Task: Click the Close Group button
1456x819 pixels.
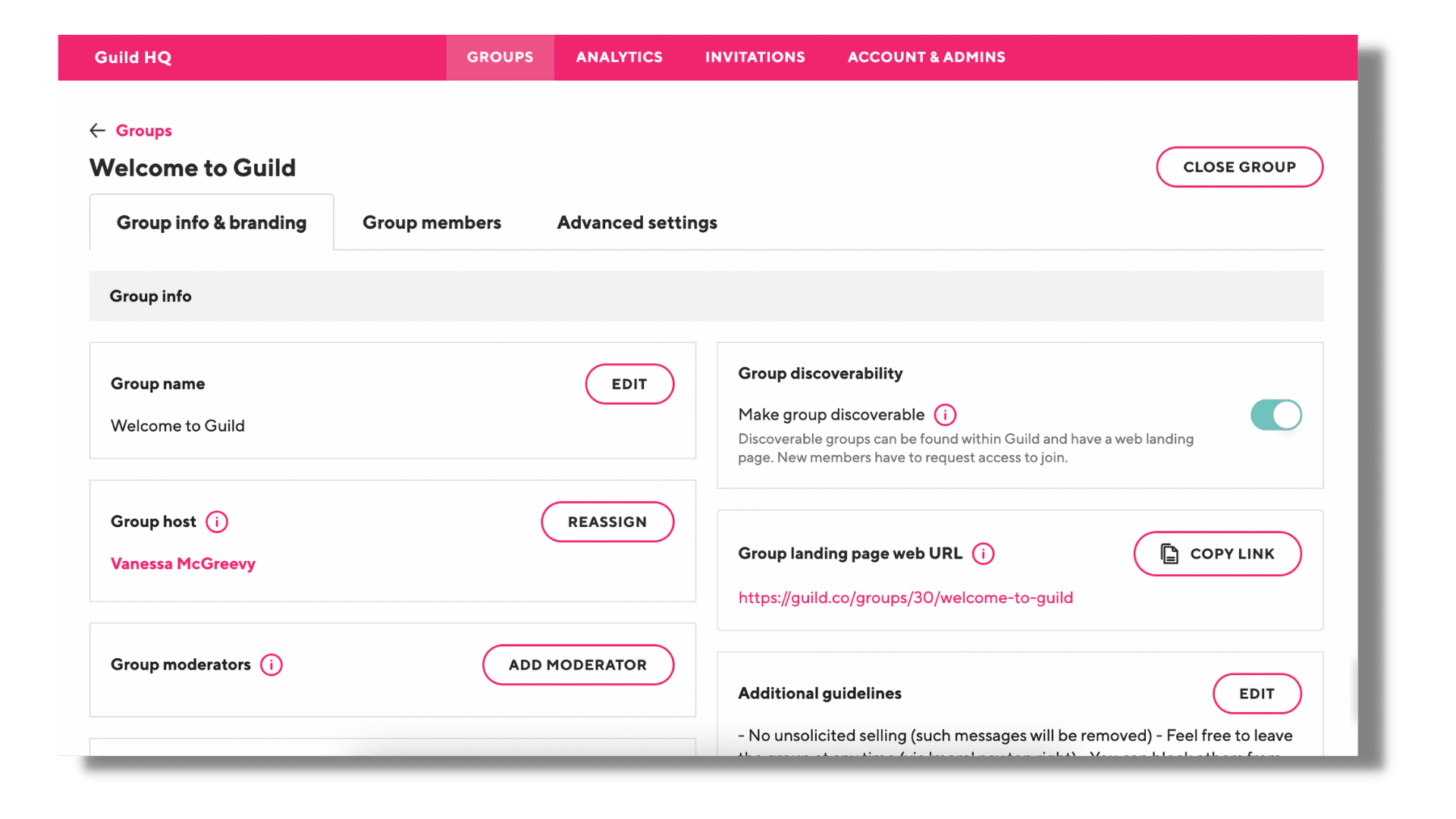Action: [x=1239, y=167]
